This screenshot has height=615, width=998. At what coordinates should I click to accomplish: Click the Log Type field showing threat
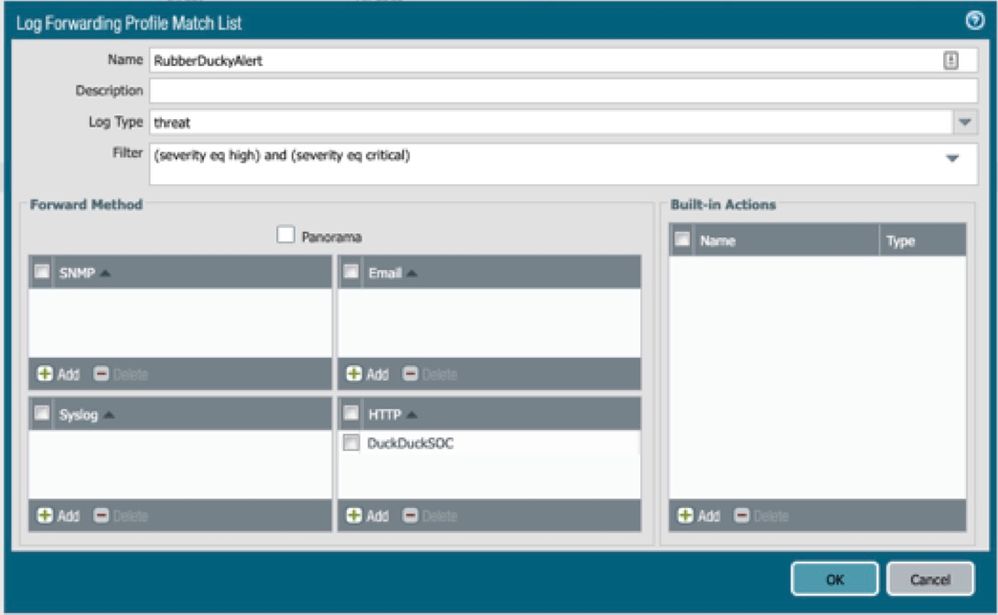click(551, 122)
